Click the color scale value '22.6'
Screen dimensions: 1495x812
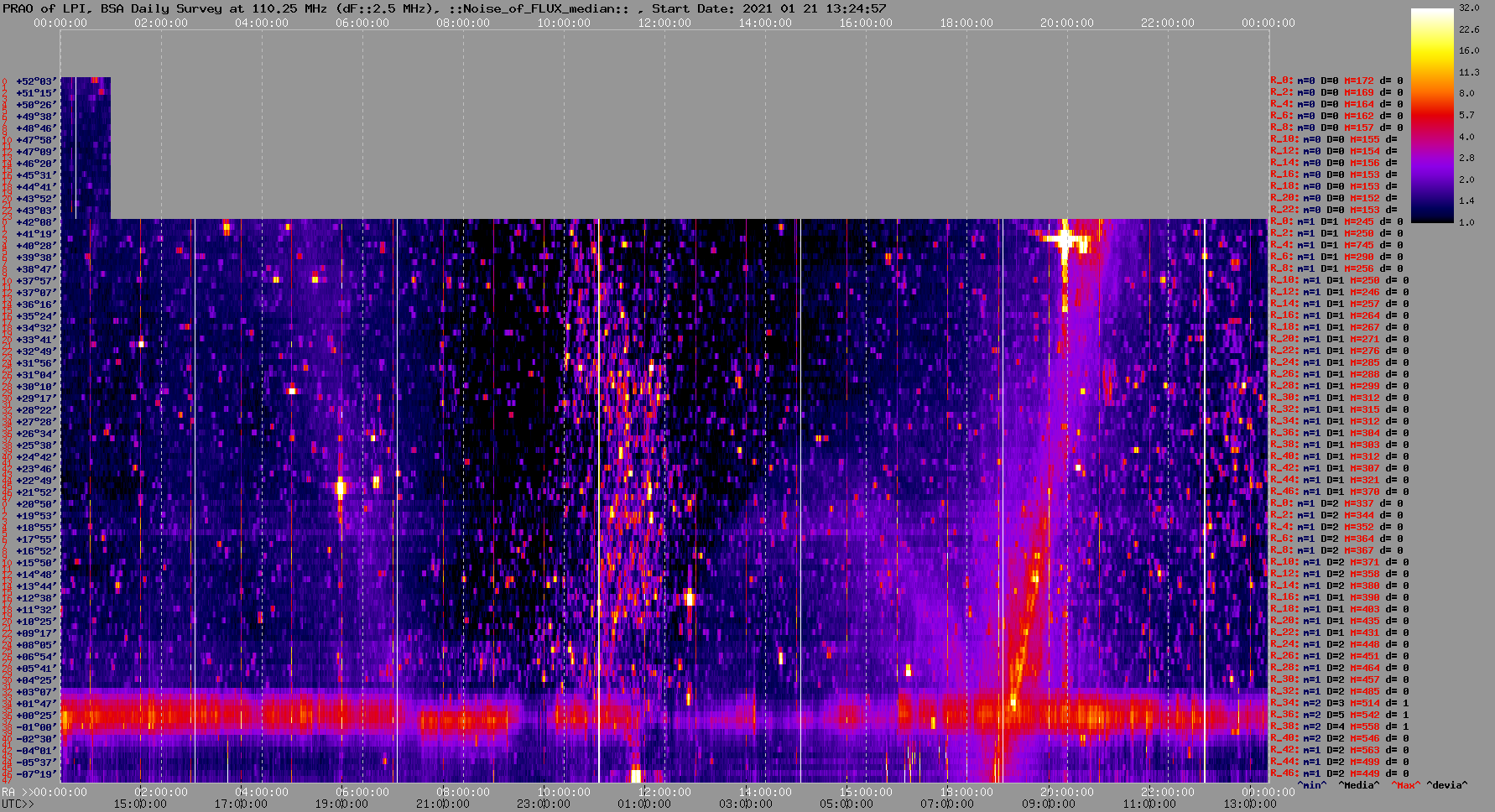1469,29
